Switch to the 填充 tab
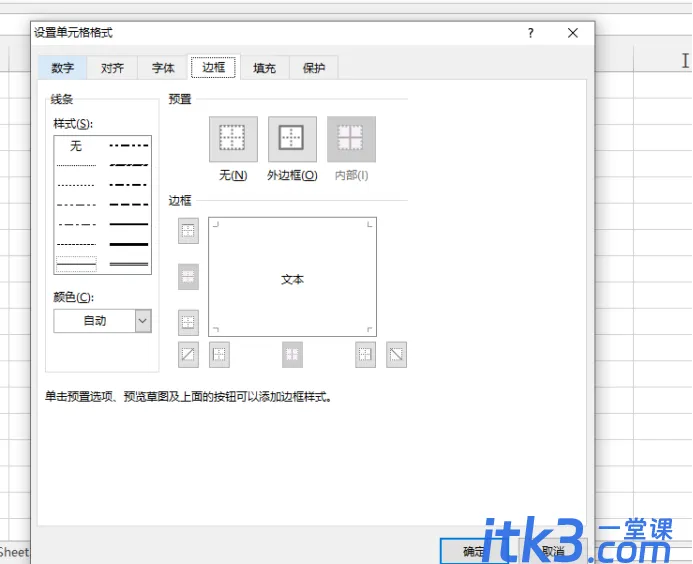 coord(264,68)
